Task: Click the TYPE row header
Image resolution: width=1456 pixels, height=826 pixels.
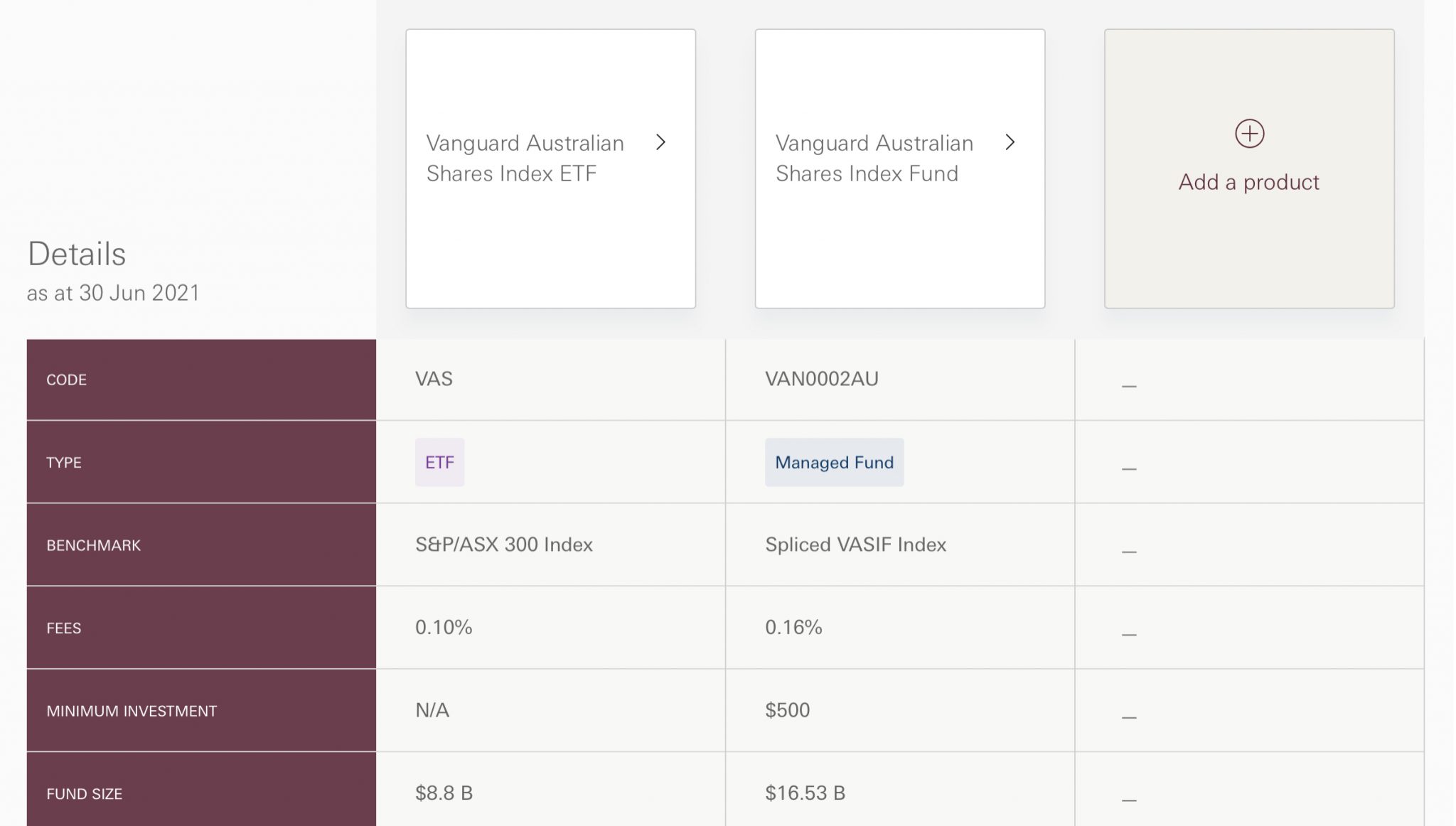Action: (63, 462)
